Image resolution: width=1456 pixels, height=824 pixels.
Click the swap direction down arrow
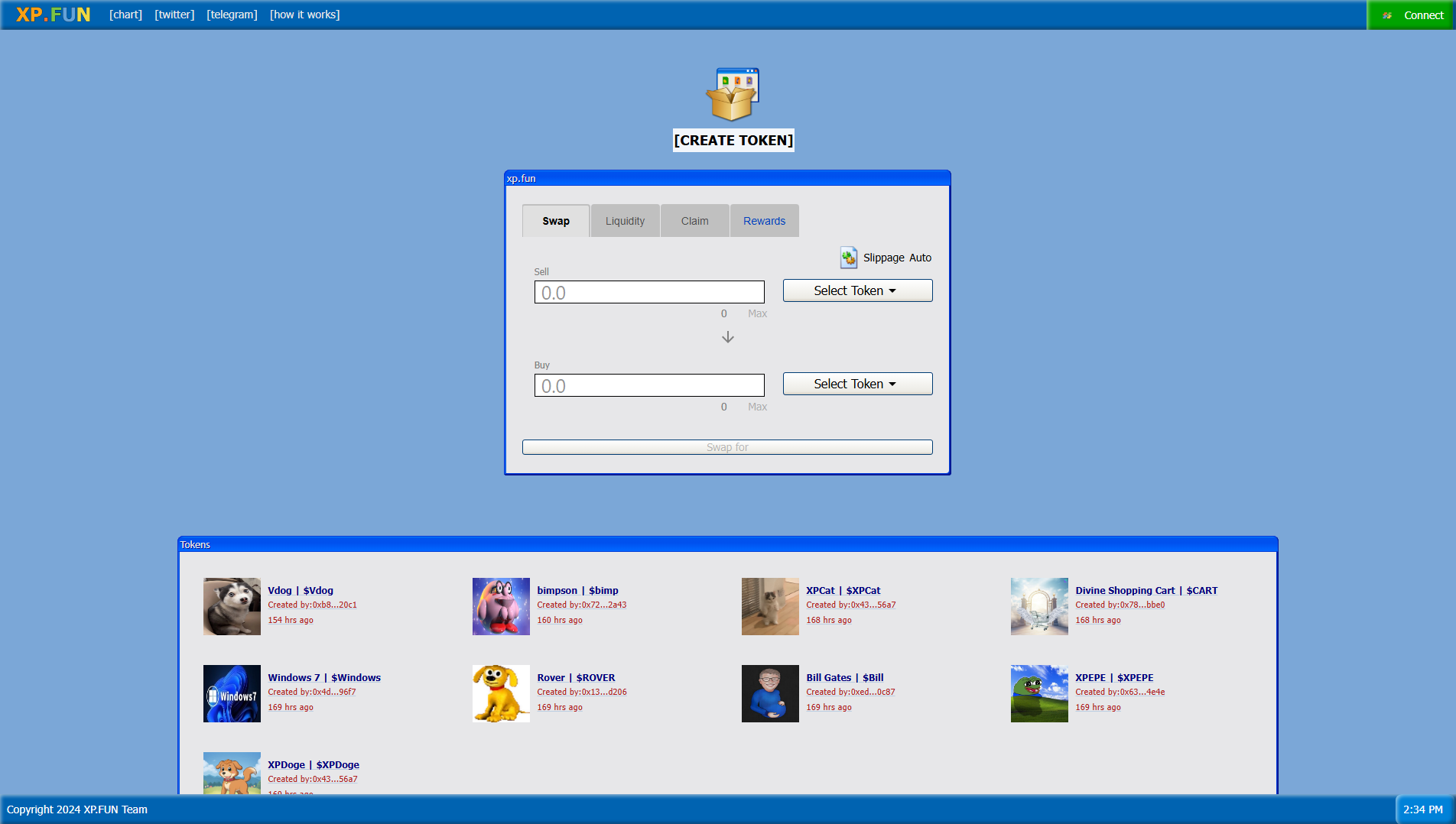[728, 337]
